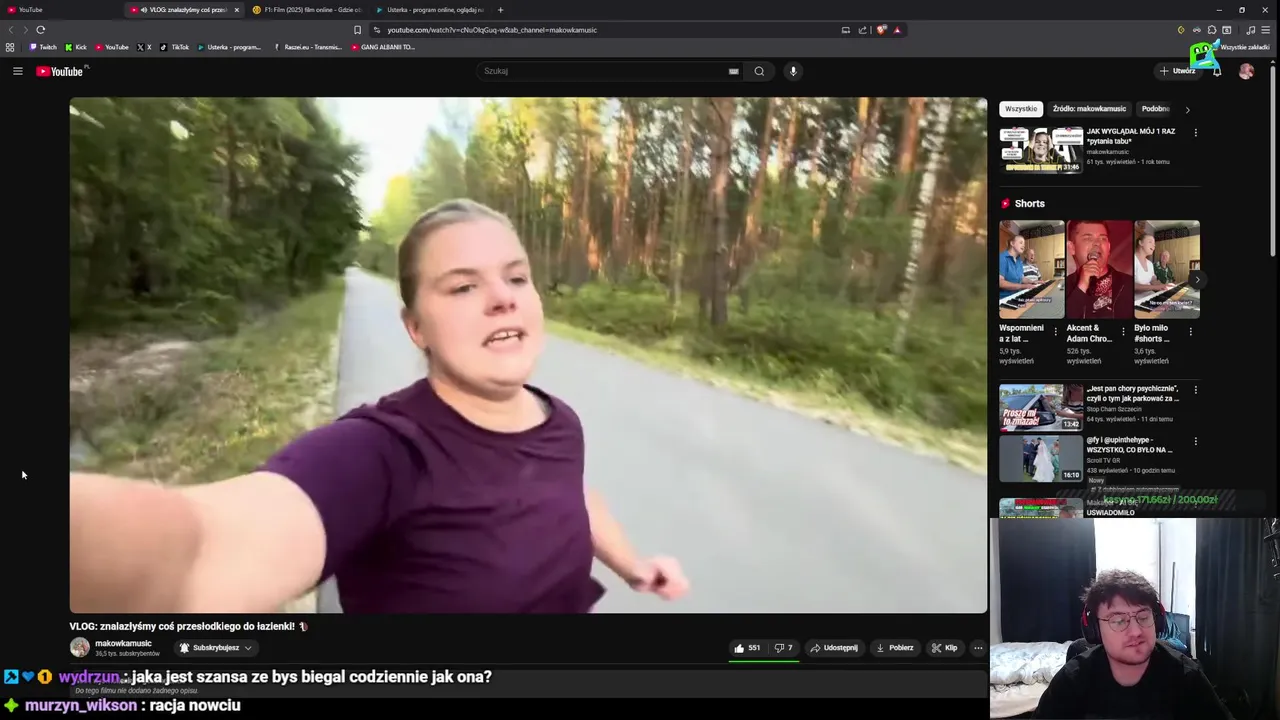Open options for 'Jest pan chory psychicznie' video

point(1195,389)
